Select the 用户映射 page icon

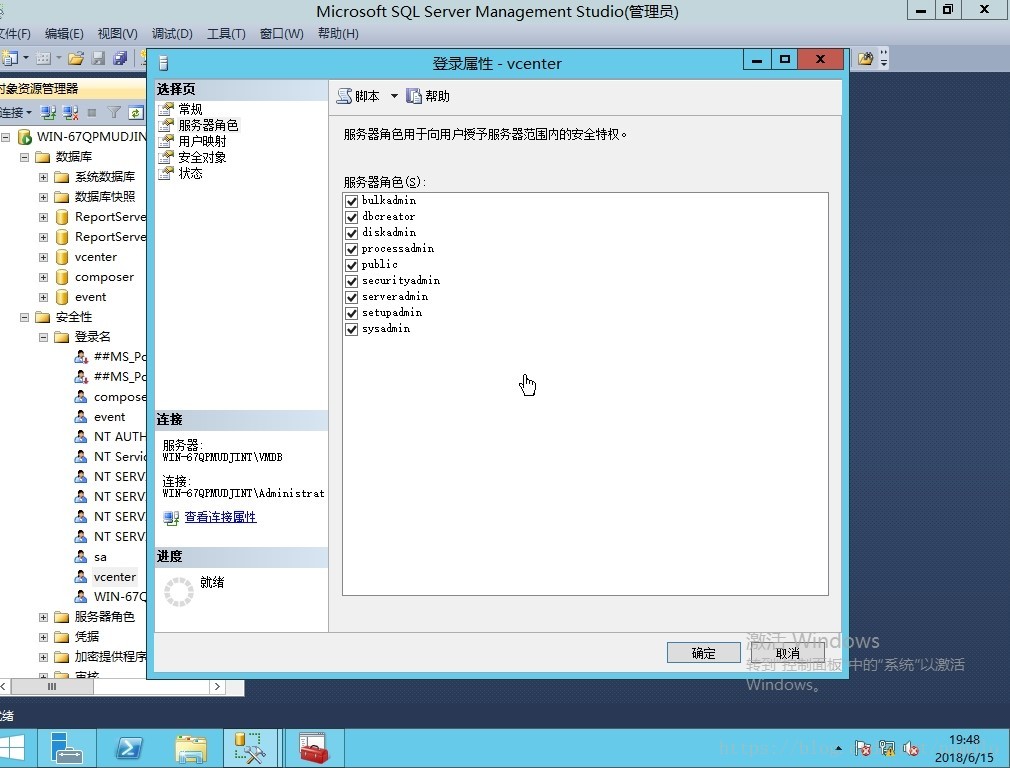click(166, 141)
